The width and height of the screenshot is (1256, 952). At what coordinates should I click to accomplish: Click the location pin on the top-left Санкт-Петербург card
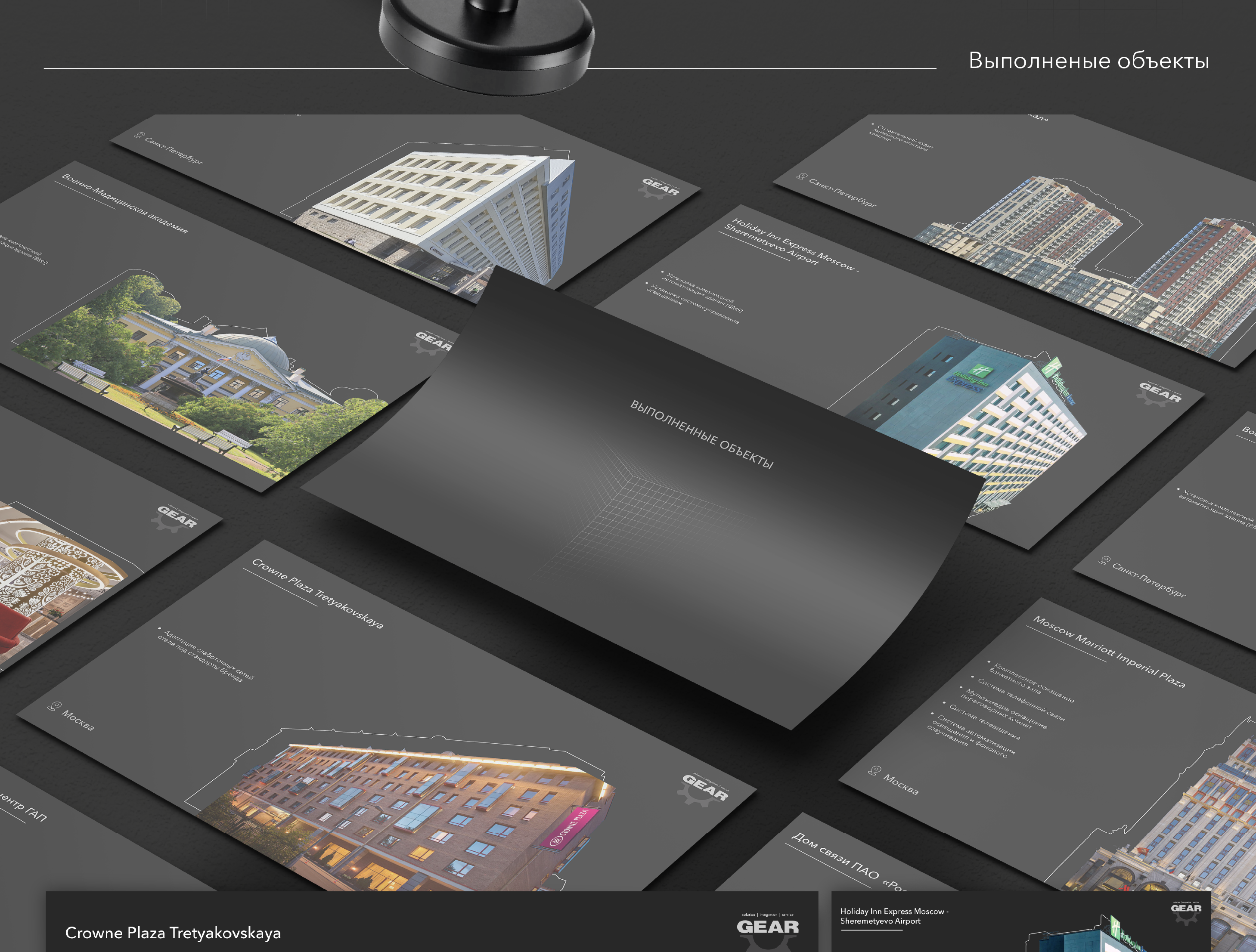point(139,136)
